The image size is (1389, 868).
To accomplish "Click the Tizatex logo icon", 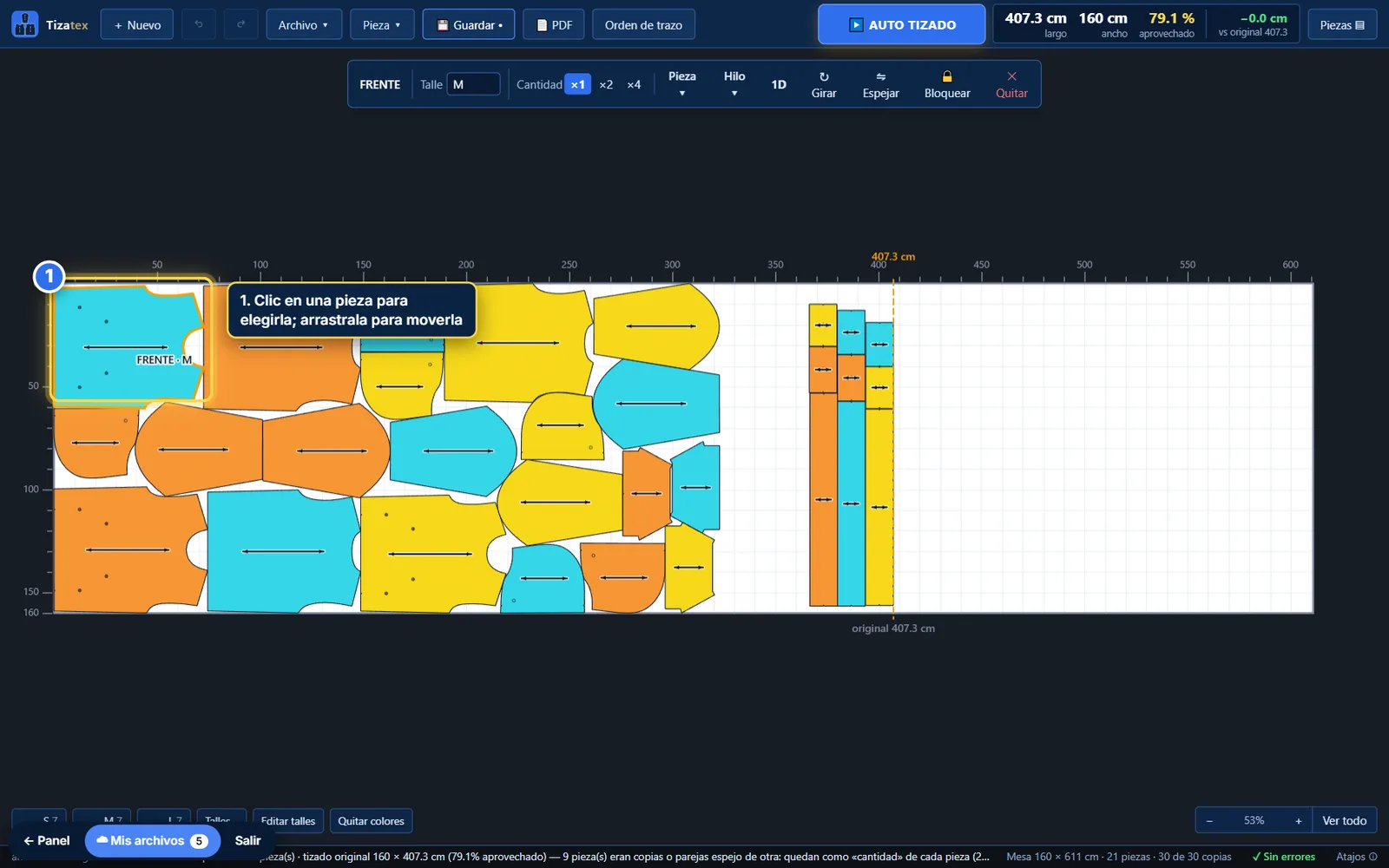I will 24,24.
